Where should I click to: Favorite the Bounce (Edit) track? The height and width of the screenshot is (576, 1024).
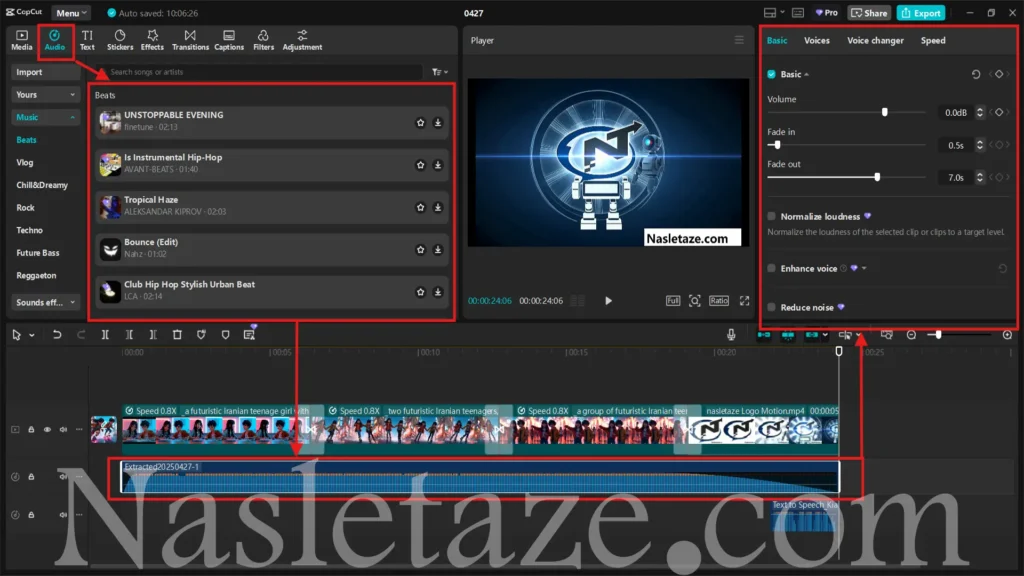tap(421, 249)
